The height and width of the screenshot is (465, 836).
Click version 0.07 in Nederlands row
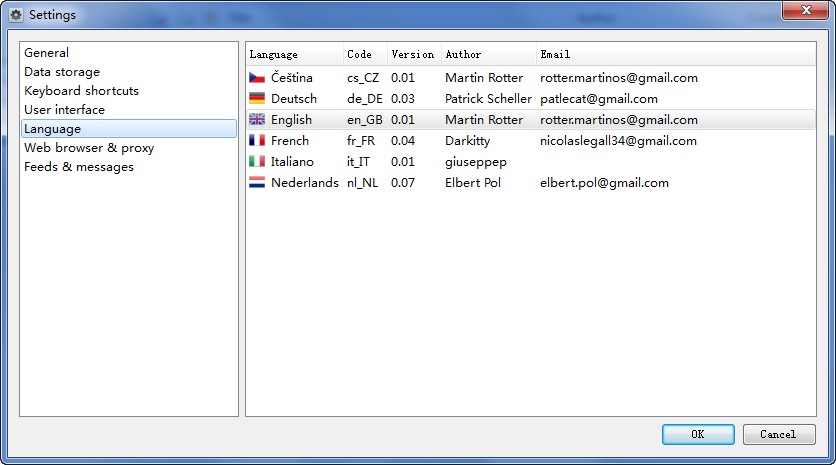click(403, 182)
